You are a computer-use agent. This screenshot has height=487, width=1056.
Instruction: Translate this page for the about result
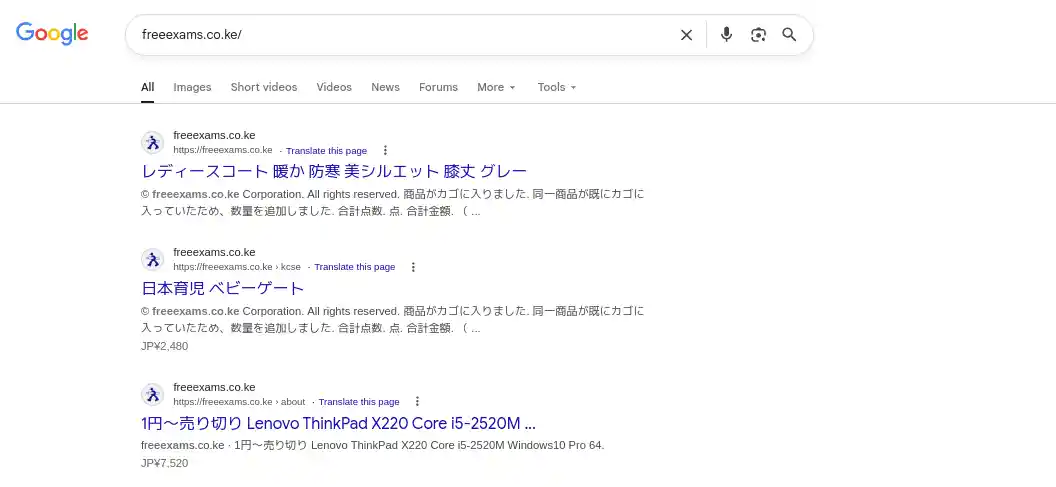[359, 401]
